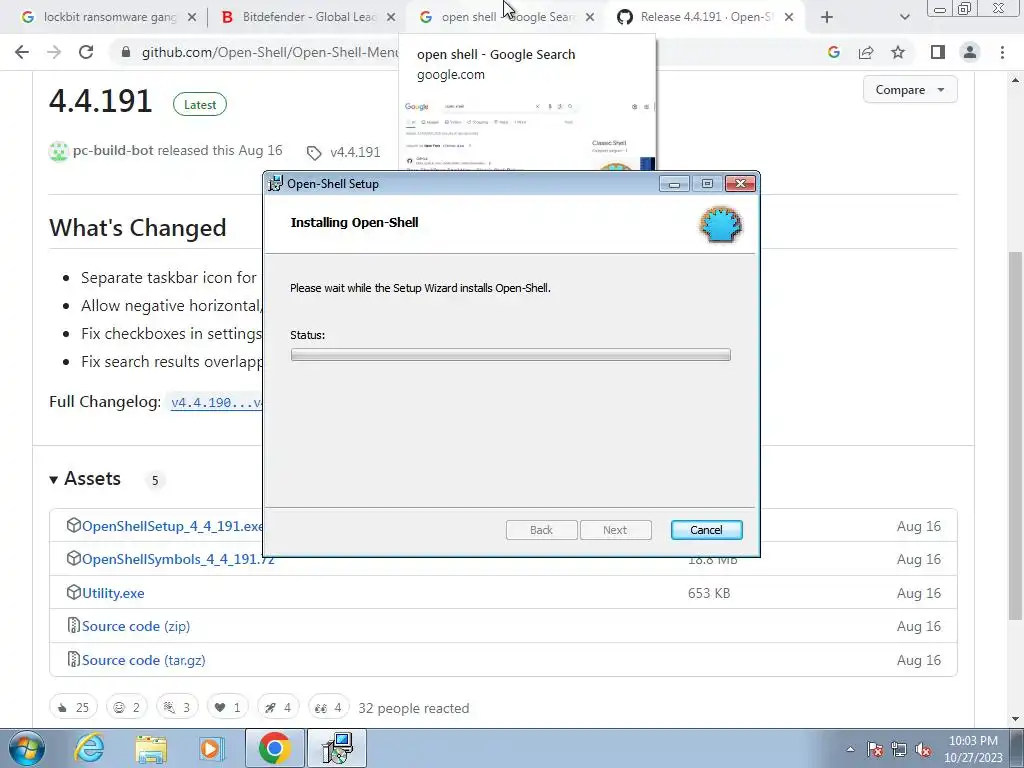Viewport: 1024px width, 768px height.
Task: Click package icon next to Utility.exe
Action: click(x=73, y=592)
